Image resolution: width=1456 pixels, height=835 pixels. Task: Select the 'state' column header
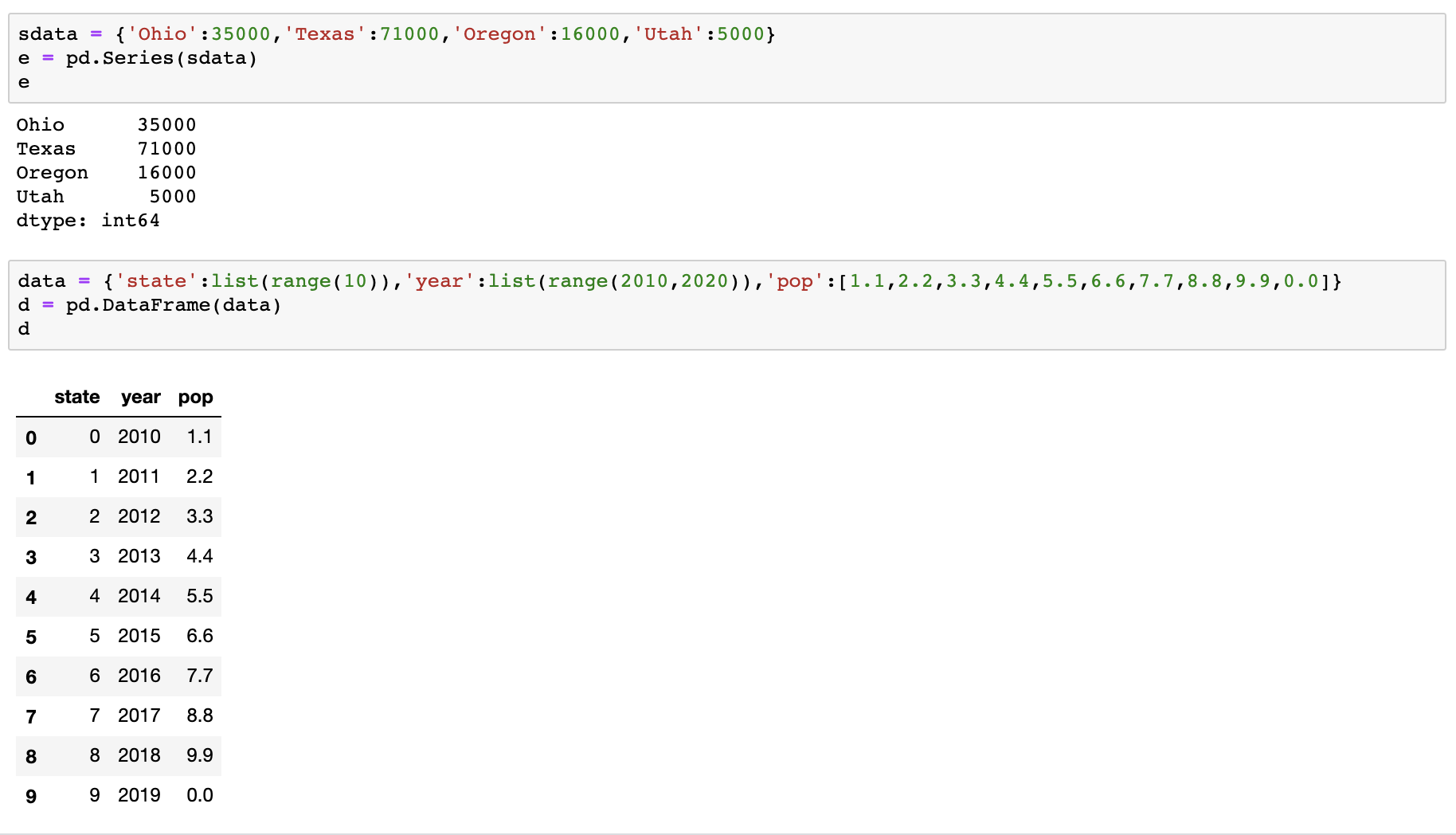77,397
